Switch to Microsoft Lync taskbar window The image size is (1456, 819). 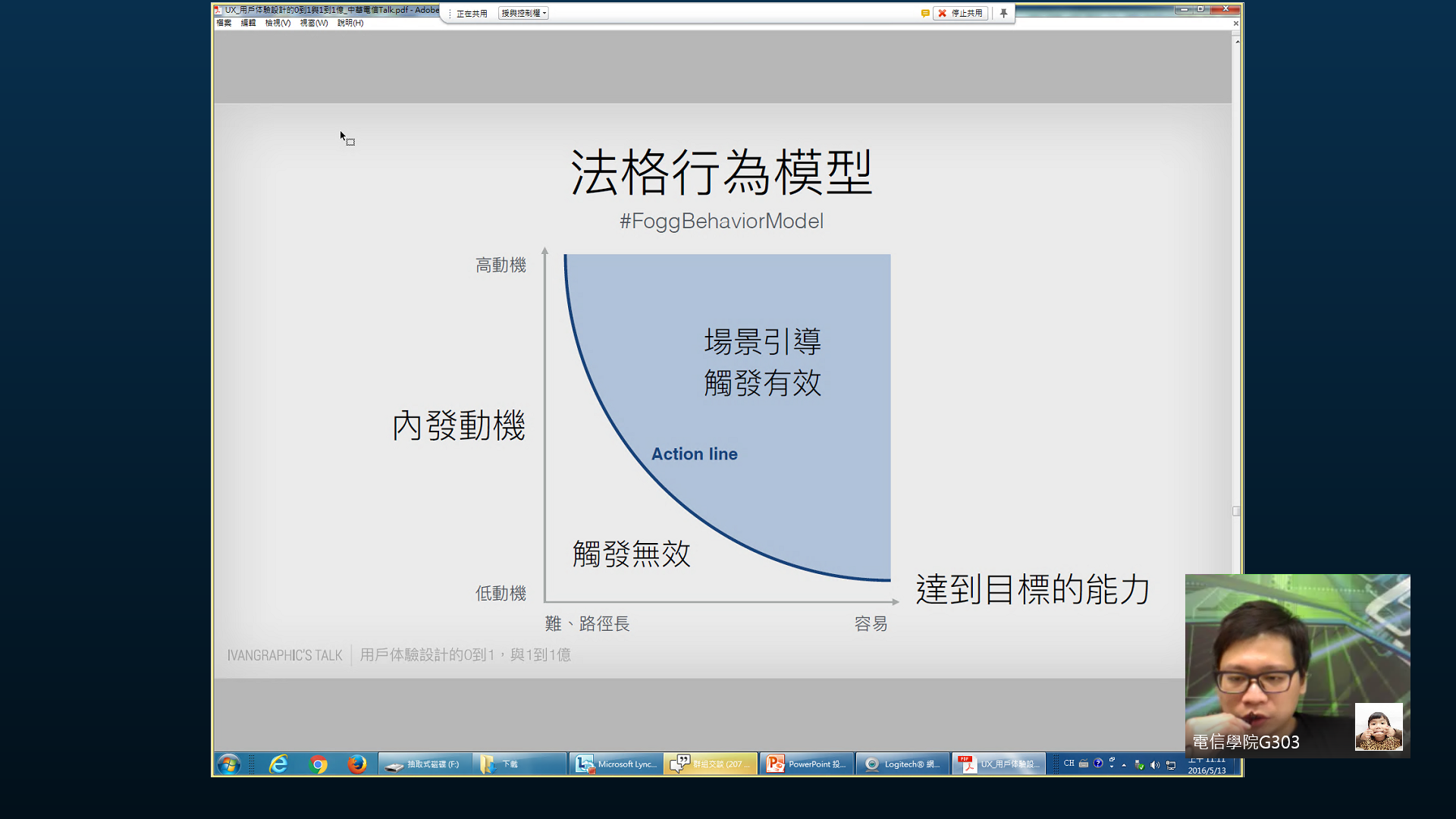point(616,764)
